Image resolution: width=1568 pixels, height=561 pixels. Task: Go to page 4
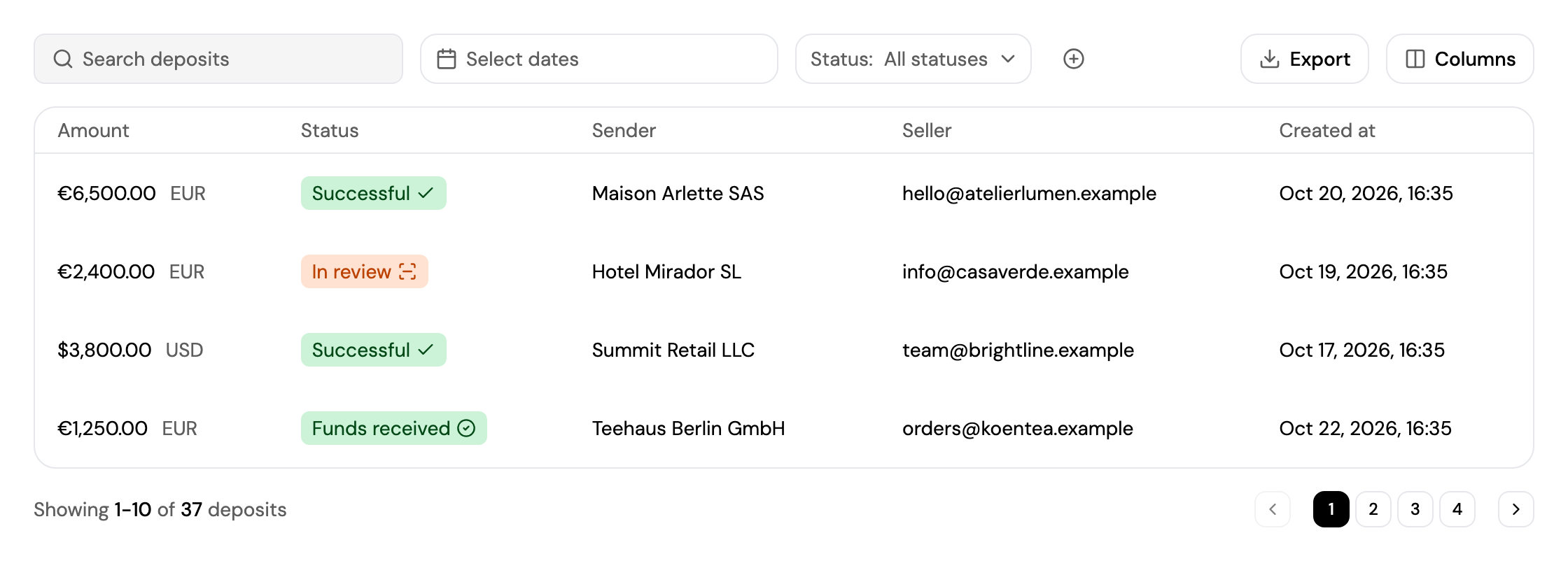pos(1457,509)
